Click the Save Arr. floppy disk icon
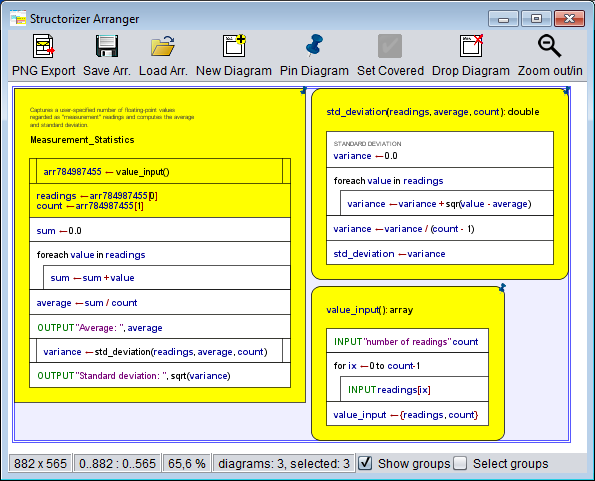This screenshot has width=595, height=481. [107, 46]
